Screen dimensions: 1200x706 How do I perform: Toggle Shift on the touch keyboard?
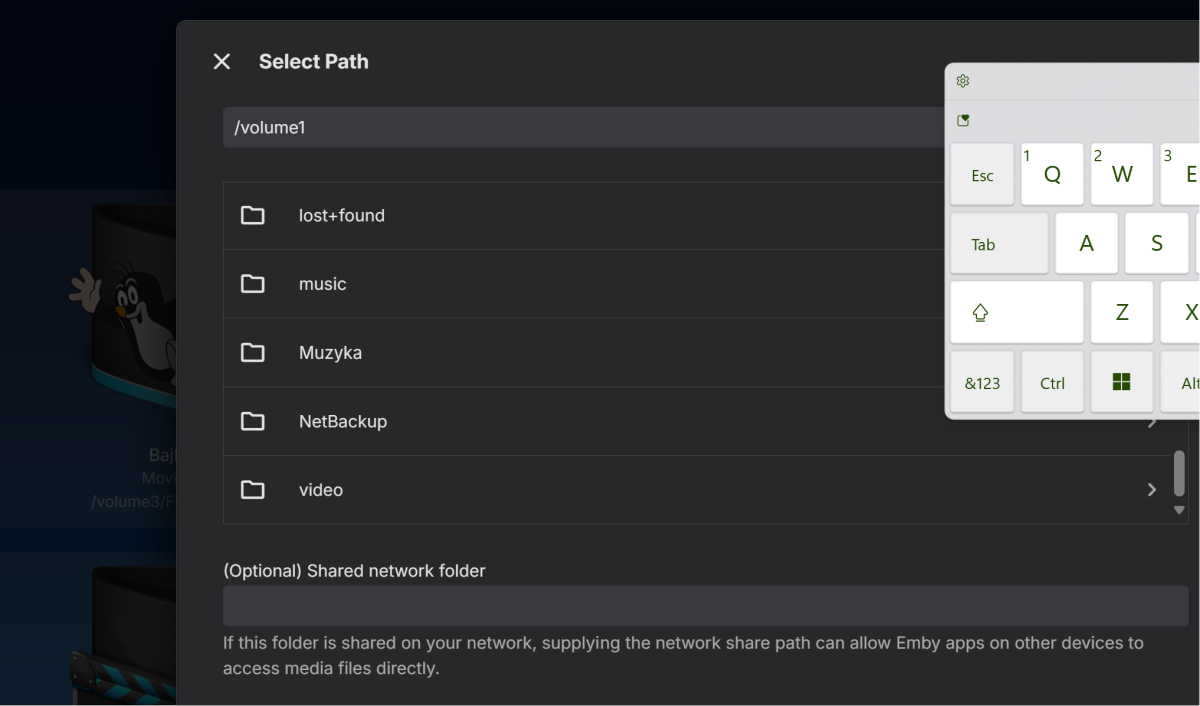tap(1016, 312)
